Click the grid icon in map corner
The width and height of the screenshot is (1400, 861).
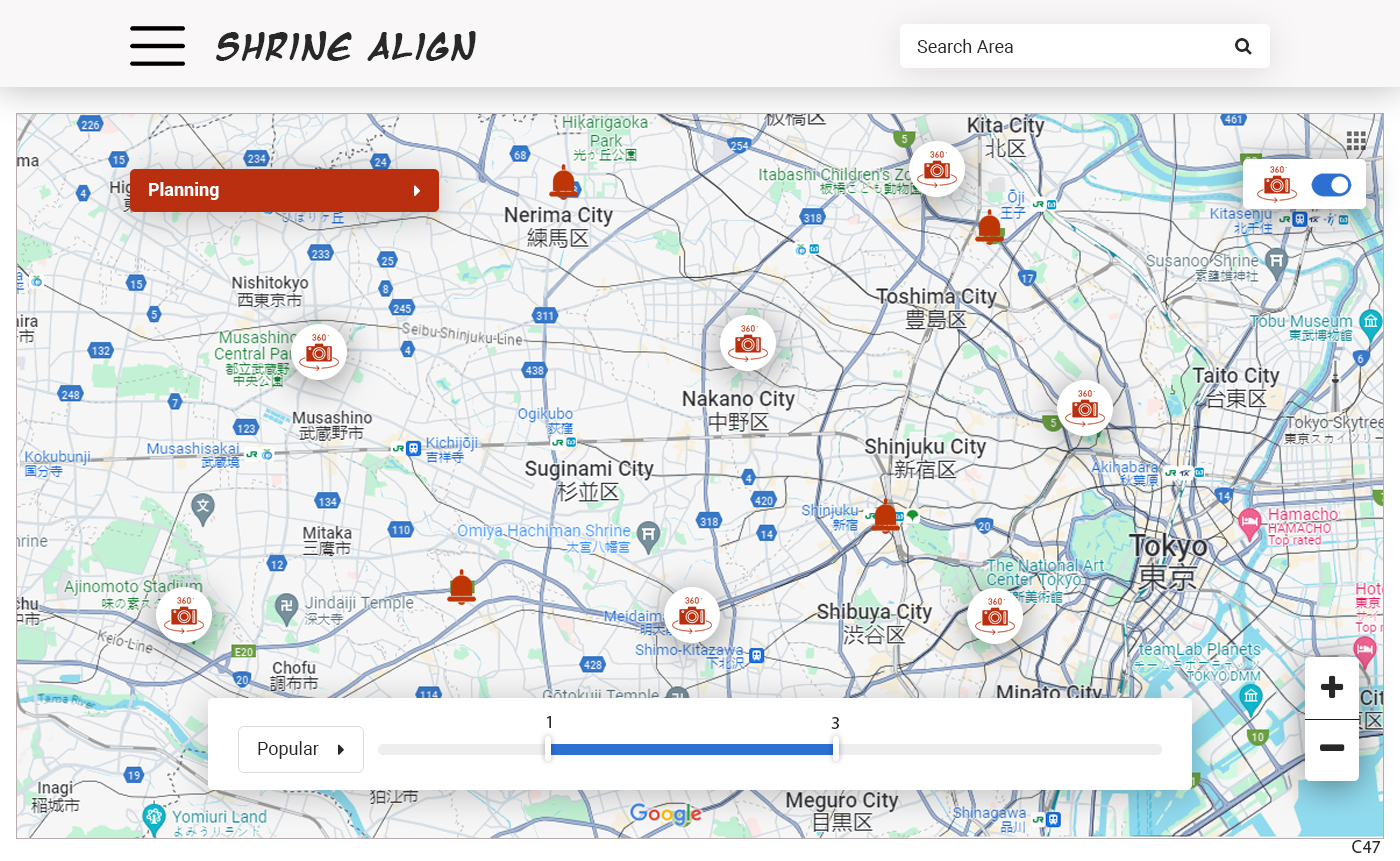click(1356, 141)
